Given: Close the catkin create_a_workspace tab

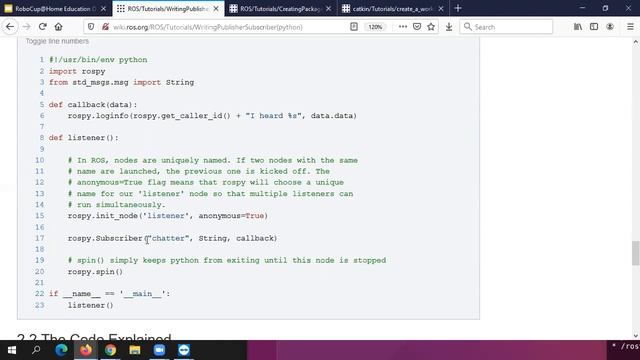Looking at the screenshot, I should [x=441, y=9].
